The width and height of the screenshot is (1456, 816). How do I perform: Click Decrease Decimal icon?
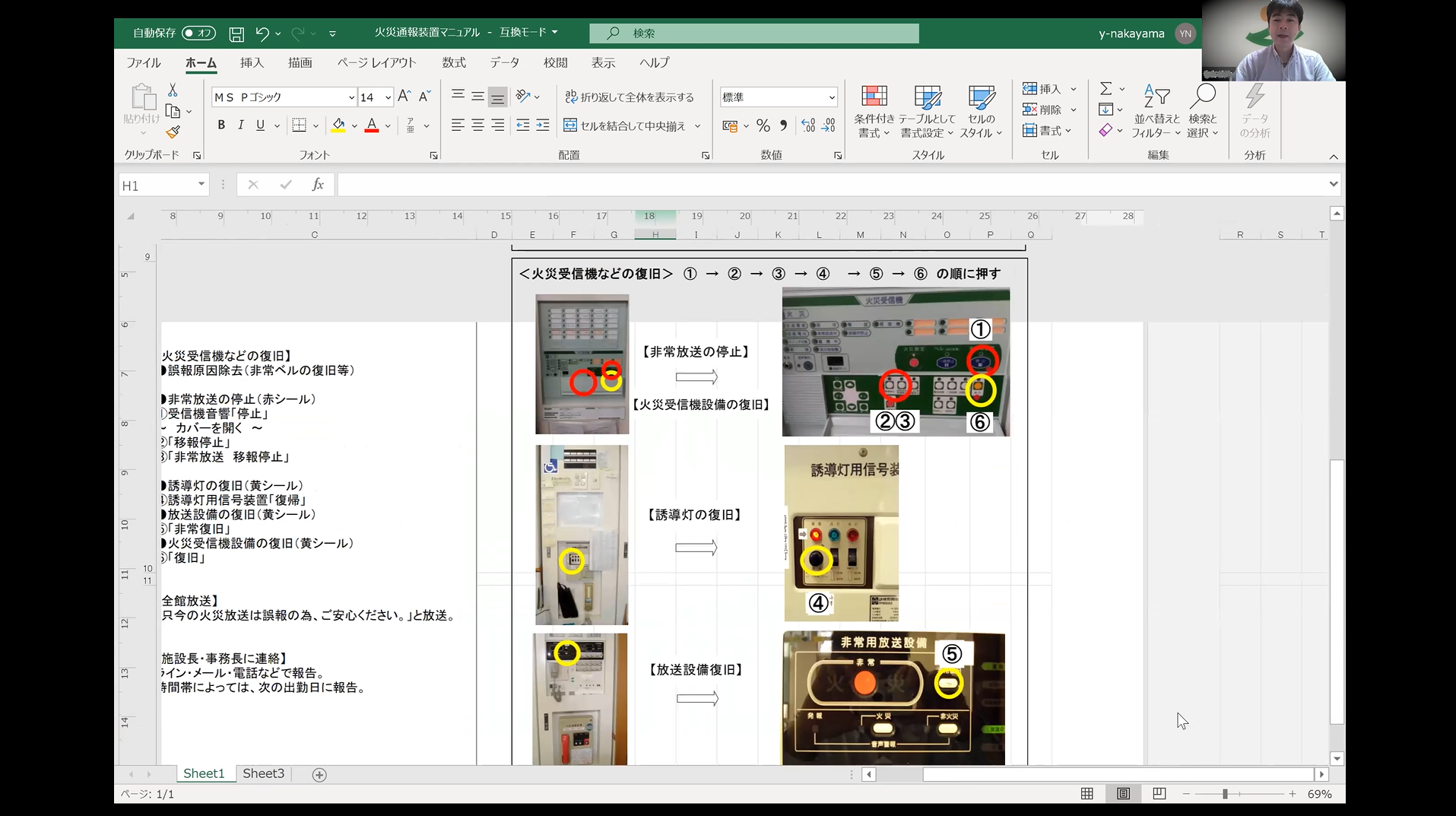pyautogui.click(x=829, y=125)
